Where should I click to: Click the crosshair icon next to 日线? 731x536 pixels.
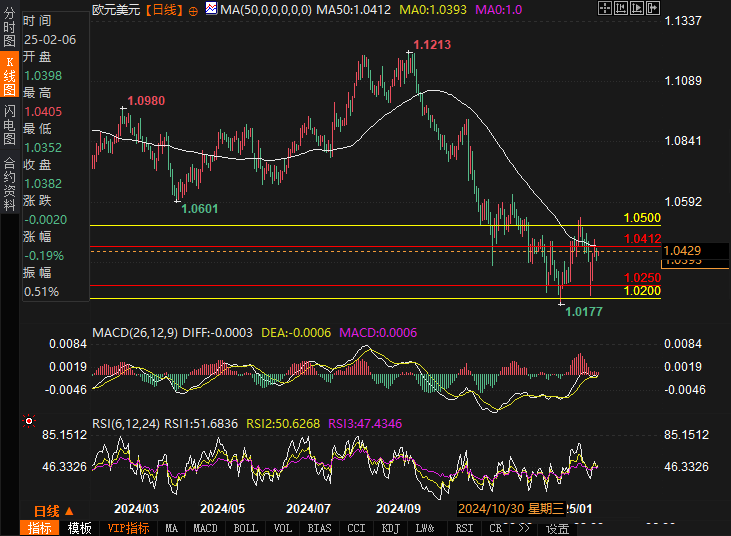193,9
